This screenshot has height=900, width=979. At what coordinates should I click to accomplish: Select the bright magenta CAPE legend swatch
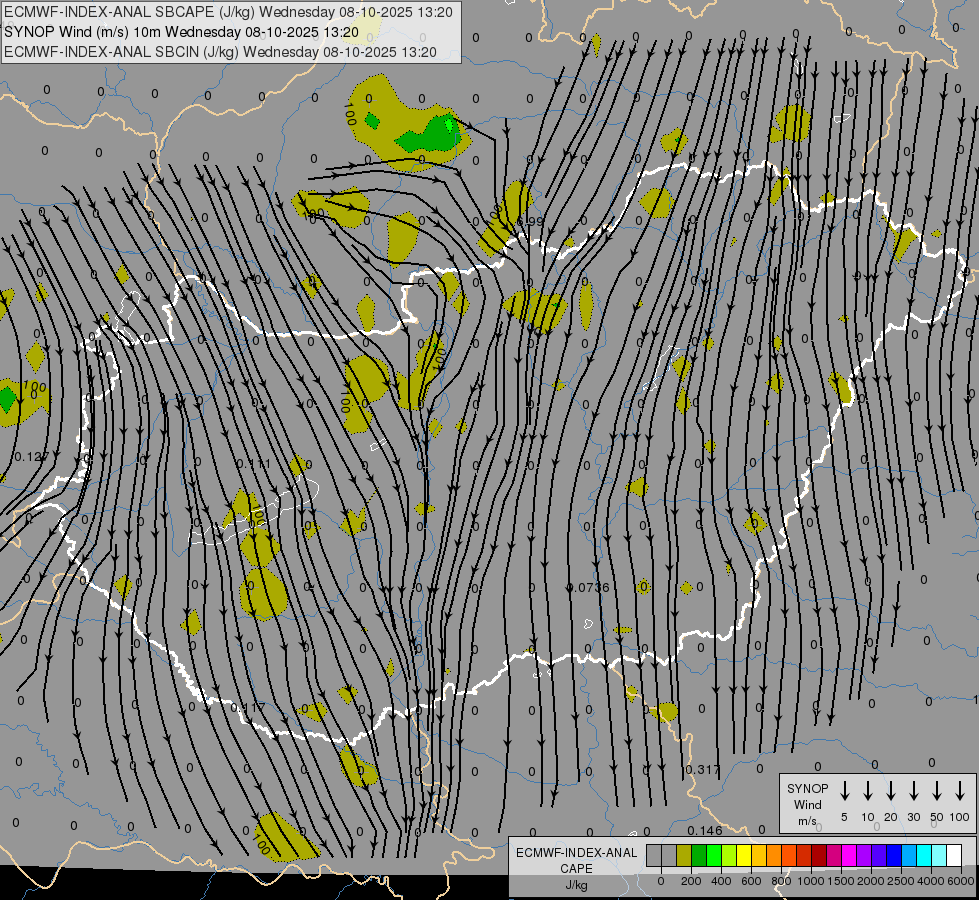[x=849, y=855]
